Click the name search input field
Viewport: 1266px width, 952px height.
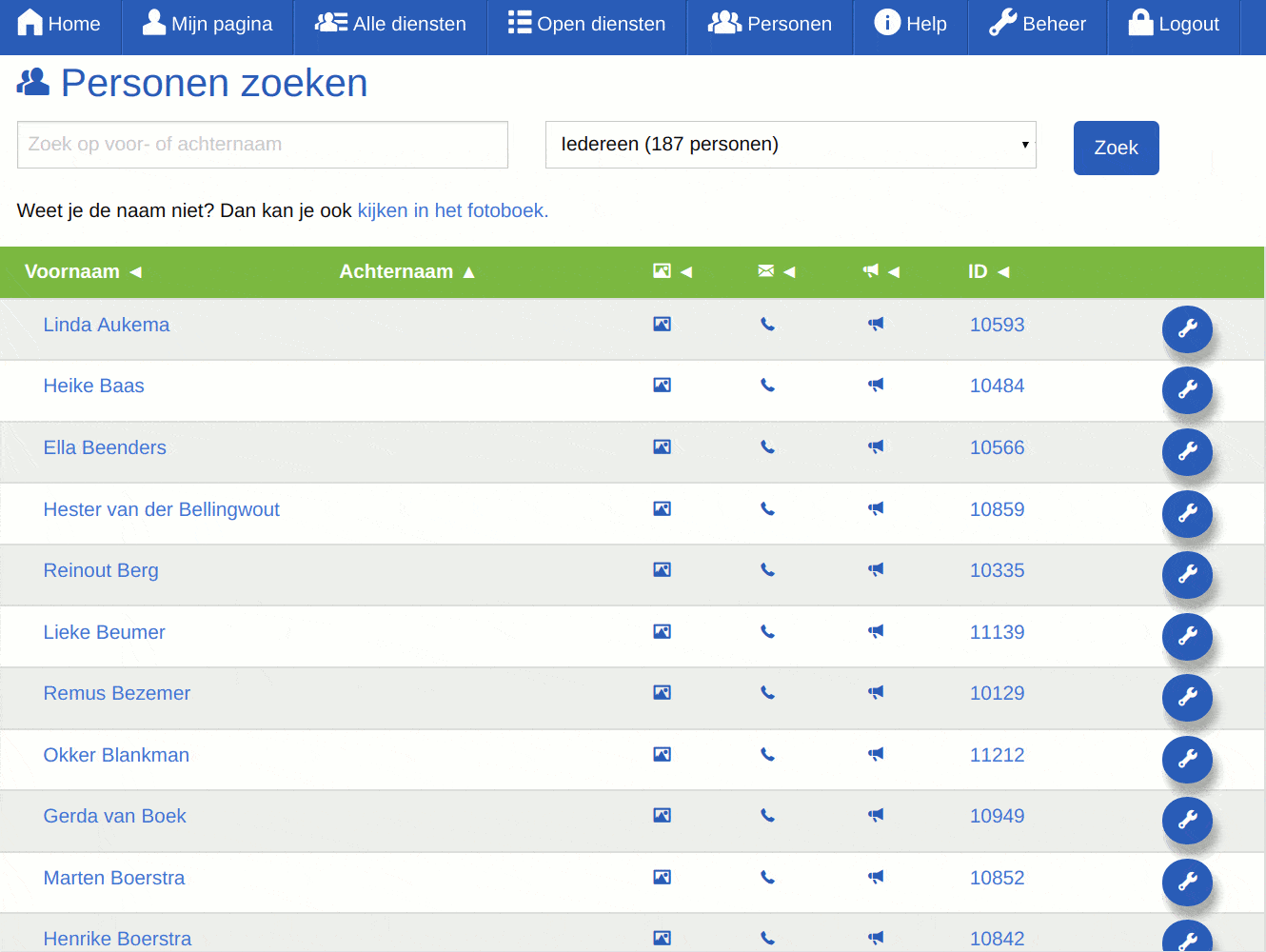(x=262, y=144)
